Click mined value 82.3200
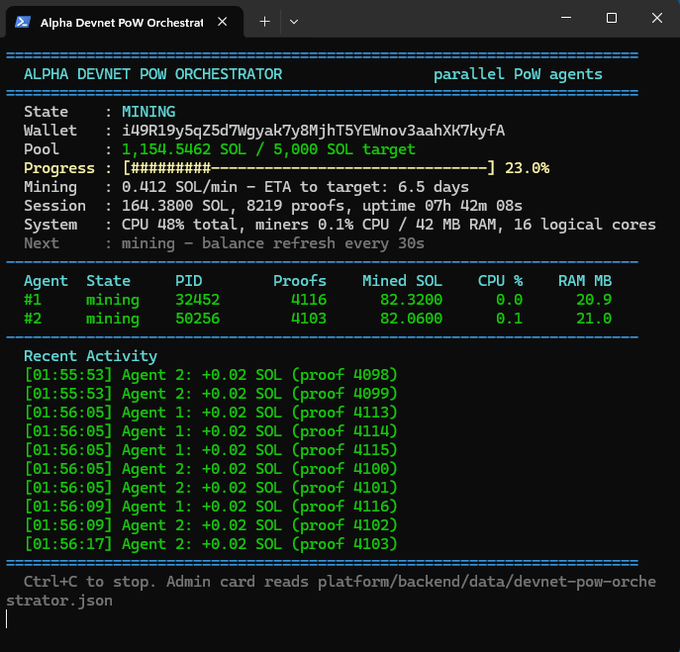 click(411, 300)
